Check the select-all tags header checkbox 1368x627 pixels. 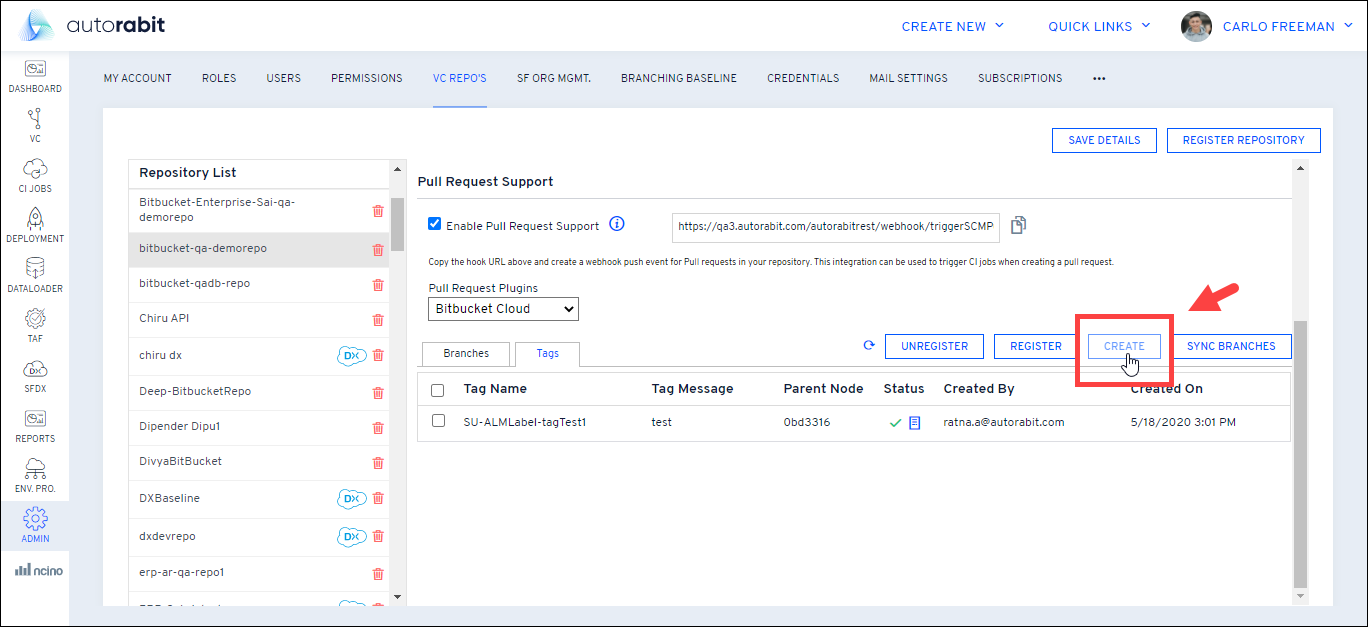438,390
